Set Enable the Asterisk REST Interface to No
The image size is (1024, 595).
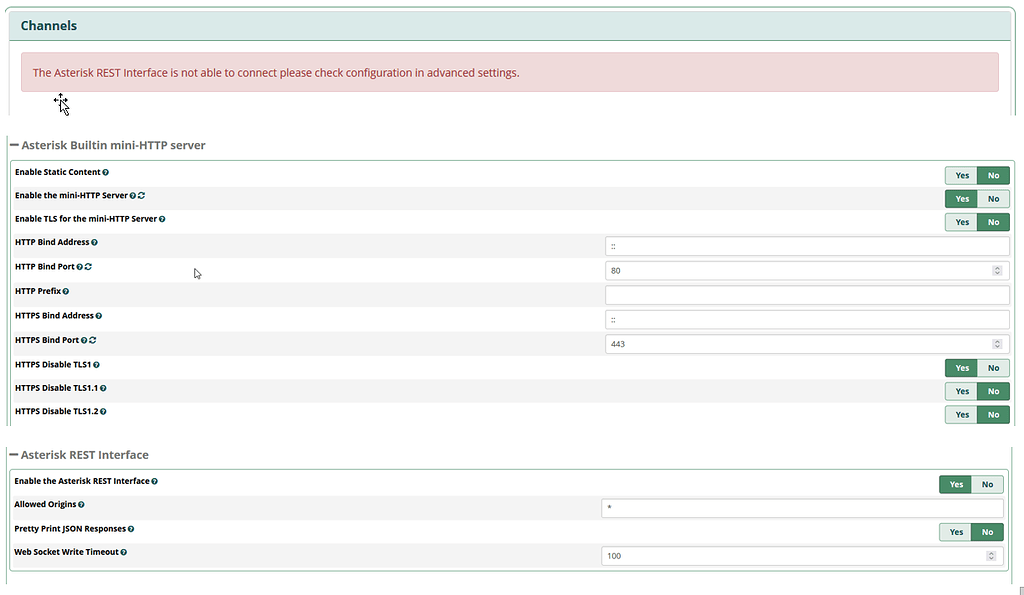point(987,484)
